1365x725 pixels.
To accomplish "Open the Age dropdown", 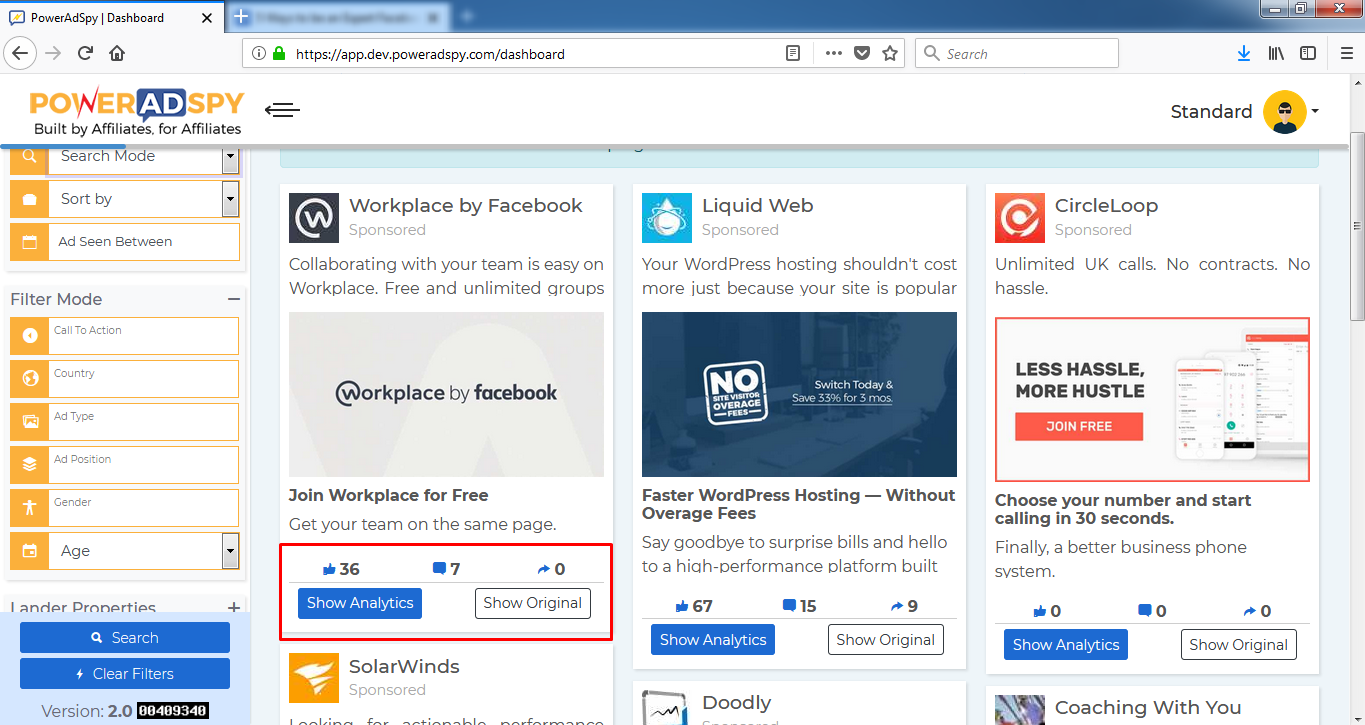I will 144,551.
